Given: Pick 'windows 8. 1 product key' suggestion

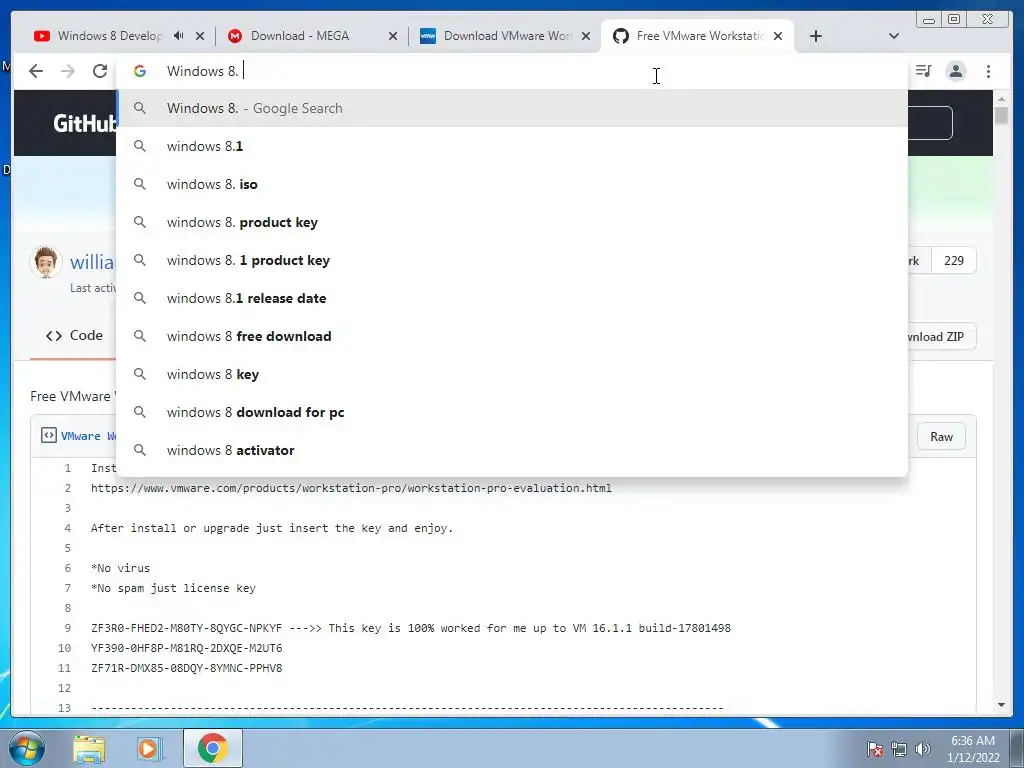Looking at the screenshot, I should coord(512,260).
